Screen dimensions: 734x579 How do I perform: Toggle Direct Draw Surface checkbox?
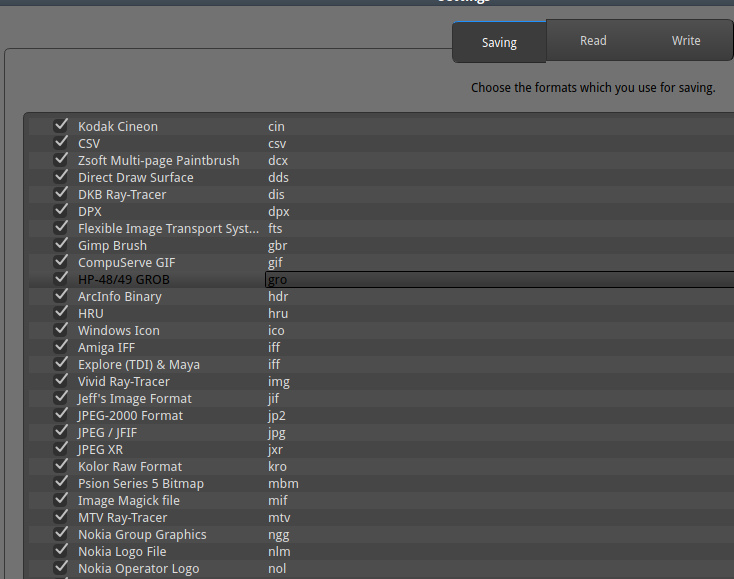(61, 176)
